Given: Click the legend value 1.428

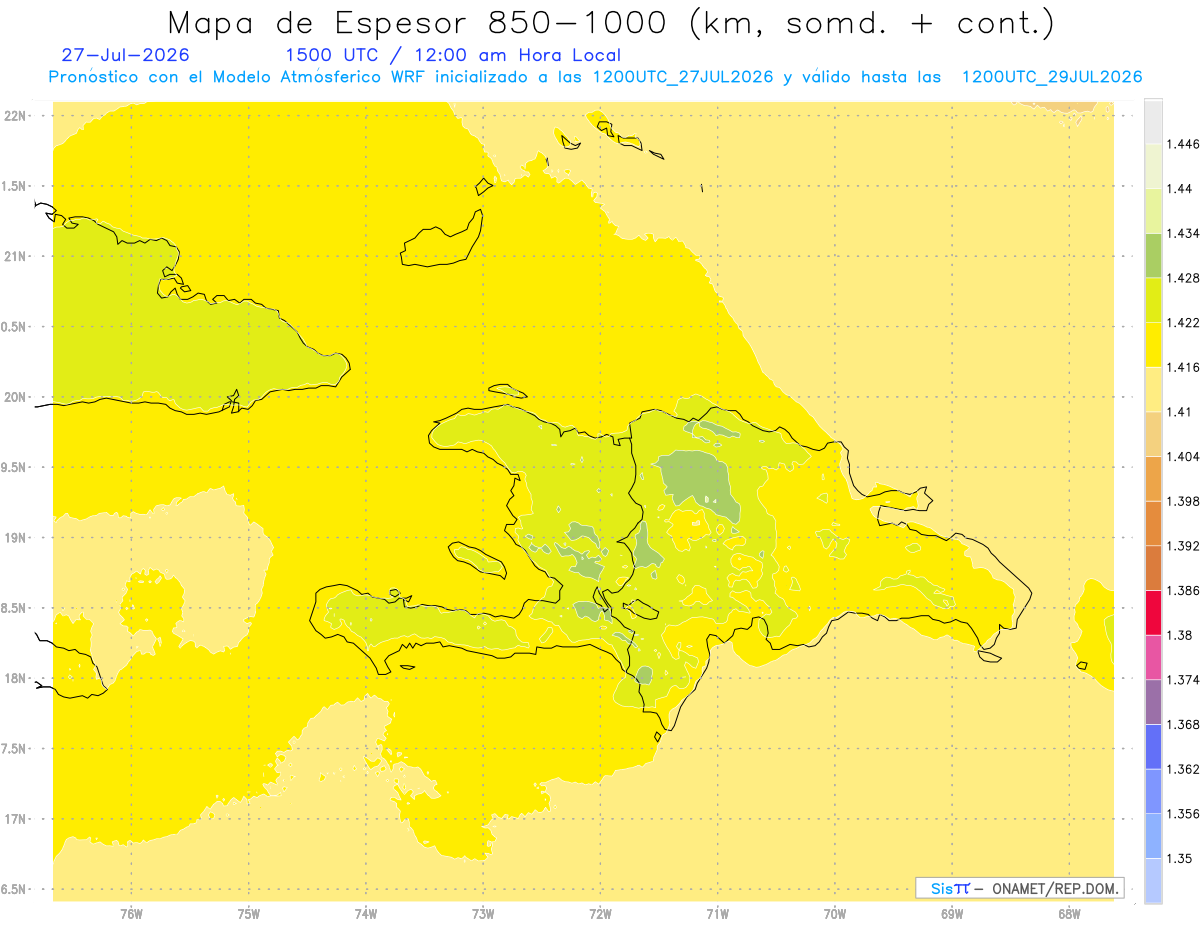Looking at the screenshot, I should 1183,278.
